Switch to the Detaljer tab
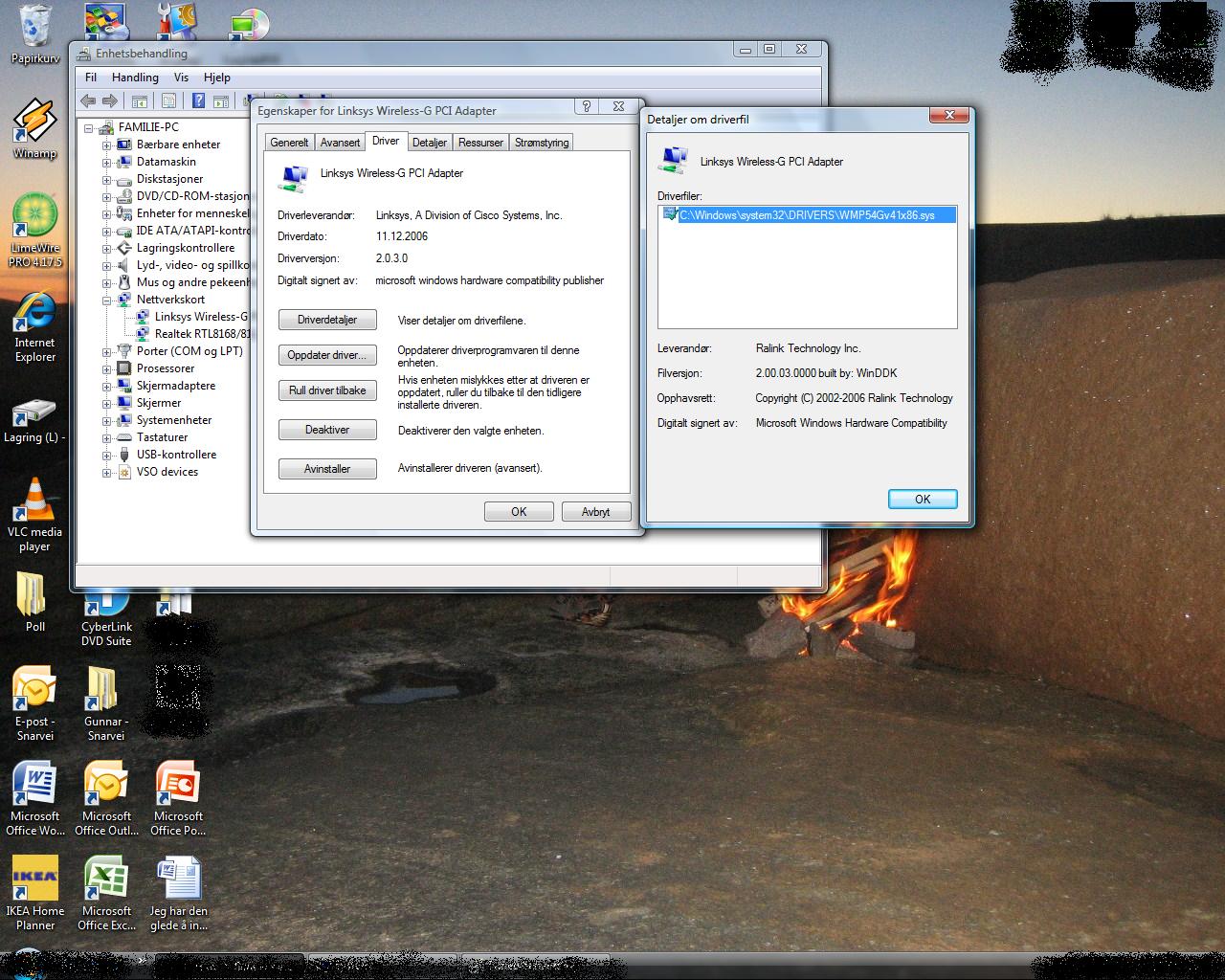Viewport: 1225px width, 980px height. (429, 143)
